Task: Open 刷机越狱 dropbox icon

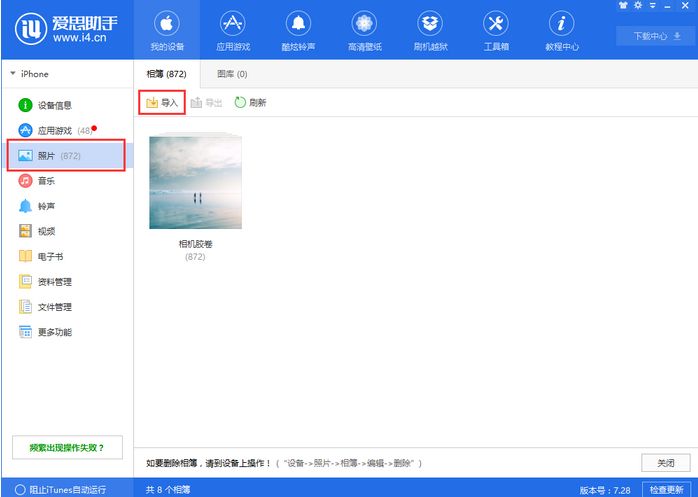Action: (430, 23)
